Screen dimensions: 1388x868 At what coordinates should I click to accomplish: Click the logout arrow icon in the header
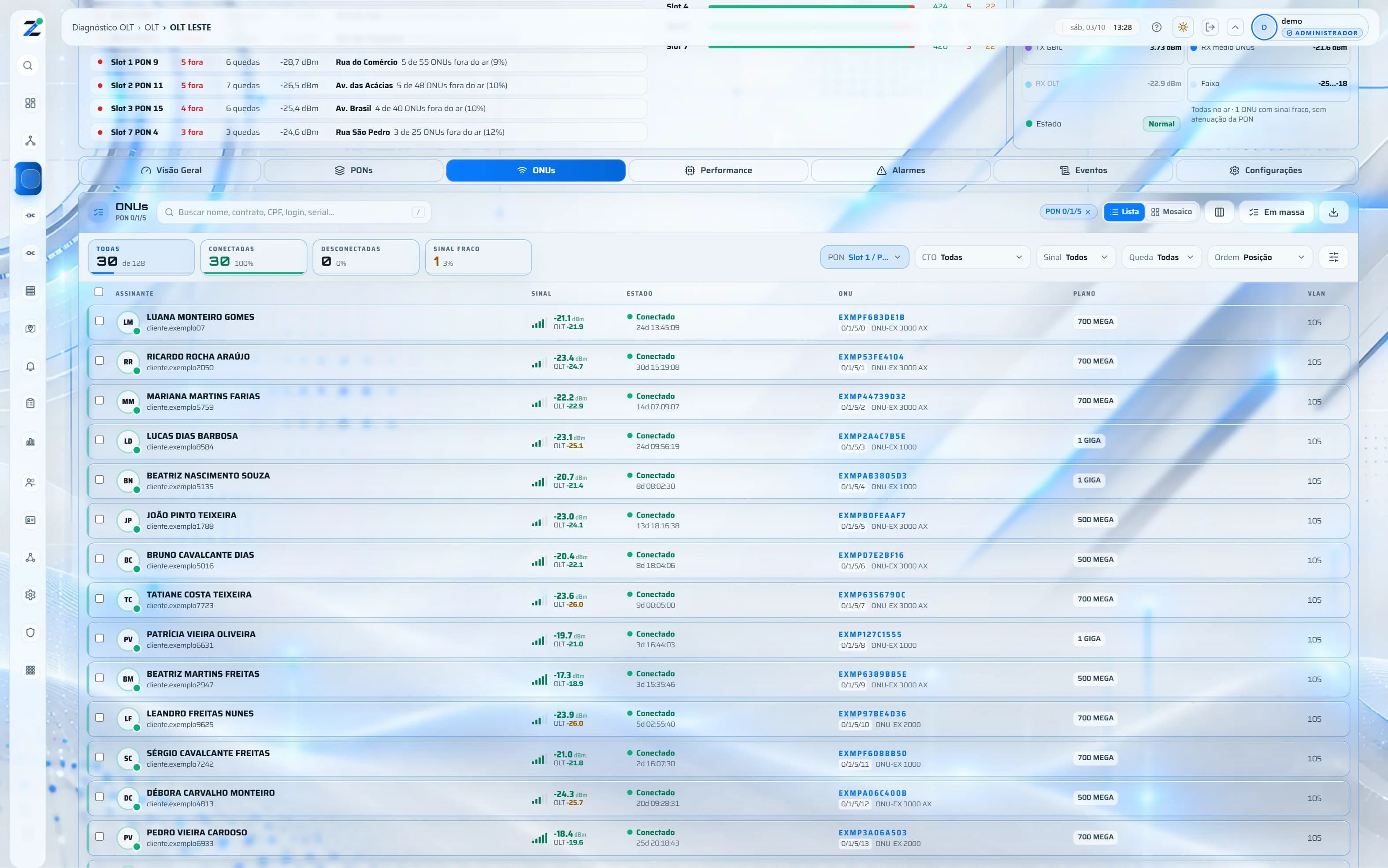coord(1210,27)
